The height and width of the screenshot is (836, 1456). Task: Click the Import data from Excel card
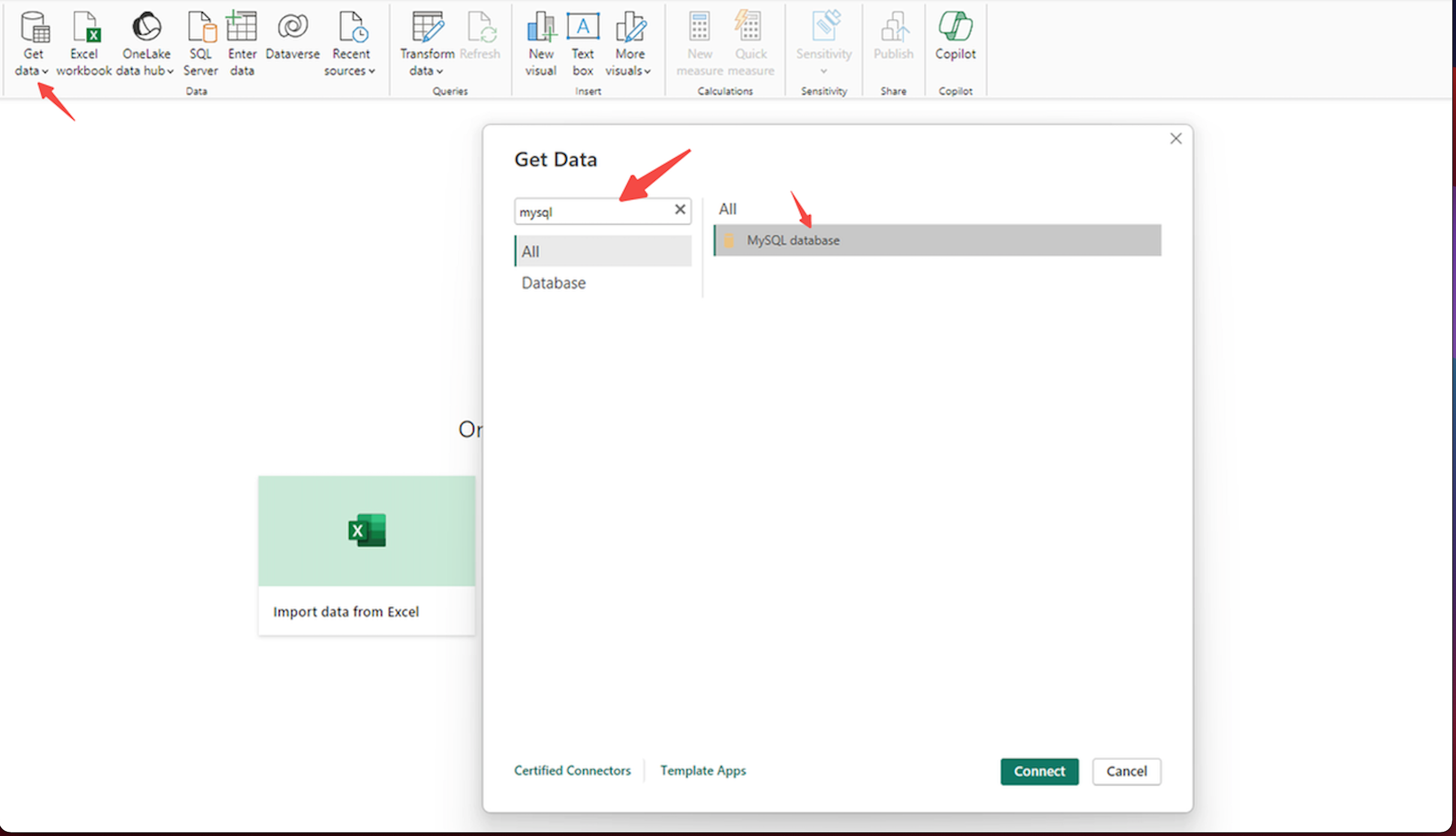tap(366, 555)
